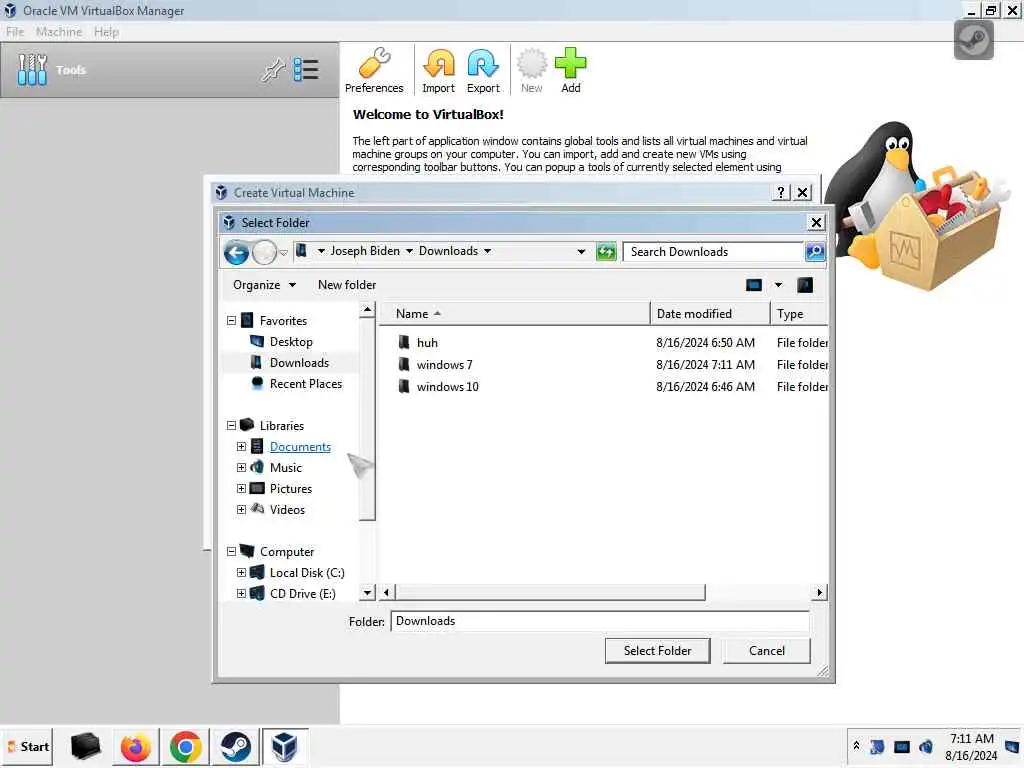Open the Tools list menu icon
This screenshot has width=1024, height=768.
[306, 70]
